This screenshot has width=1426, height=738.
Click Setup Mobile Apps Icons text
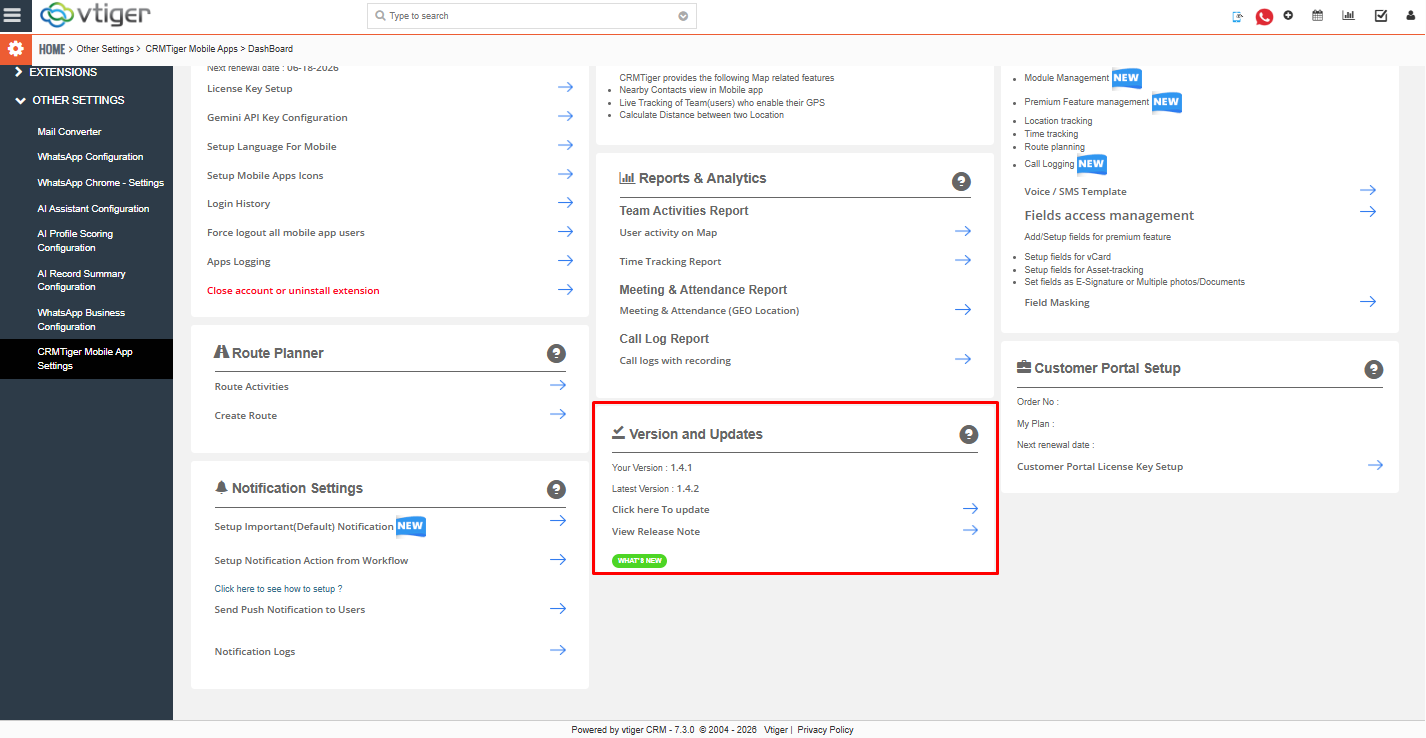(265, 176)
